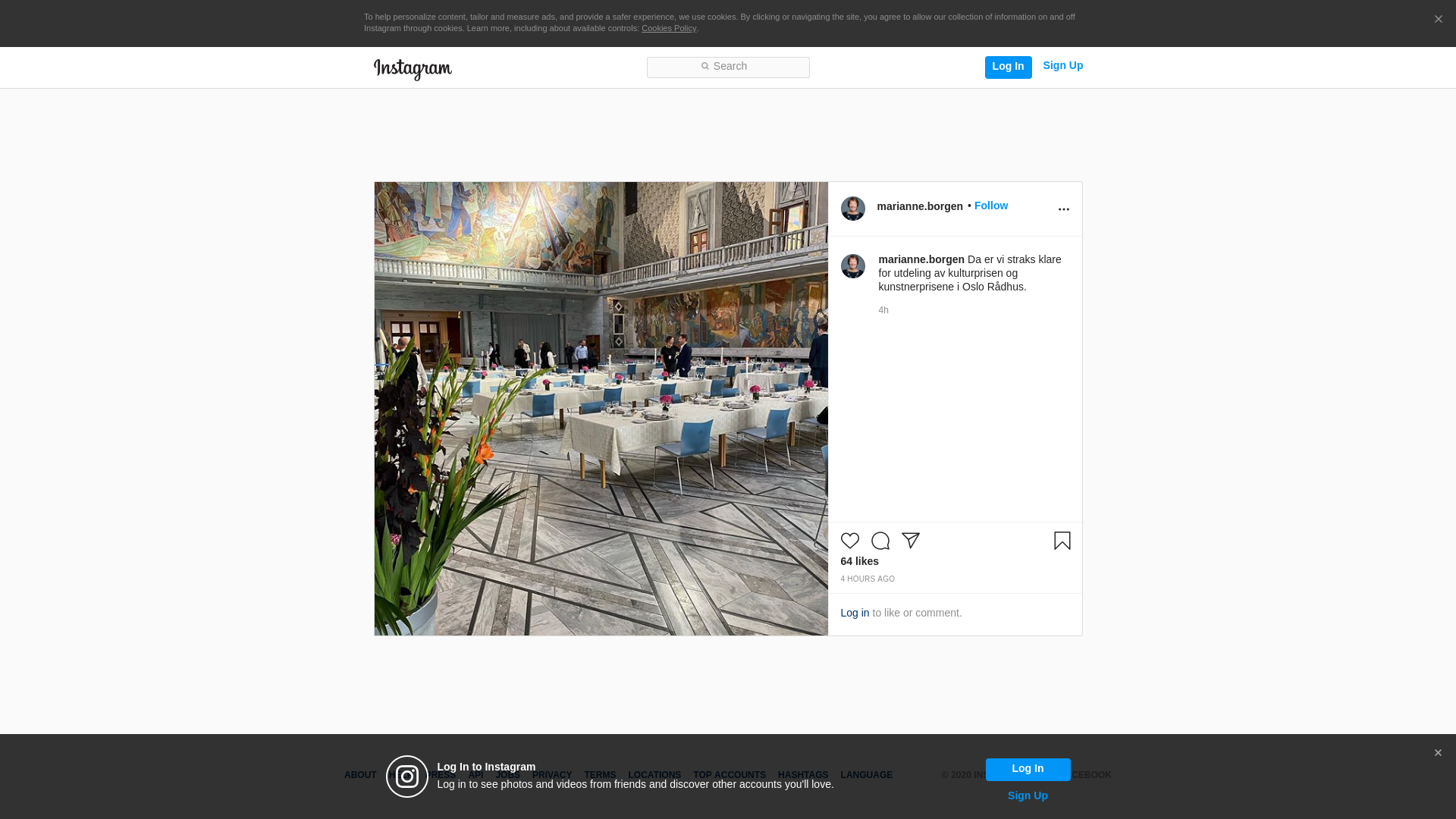Open the HASHTAGS footer link

point(803,775)
